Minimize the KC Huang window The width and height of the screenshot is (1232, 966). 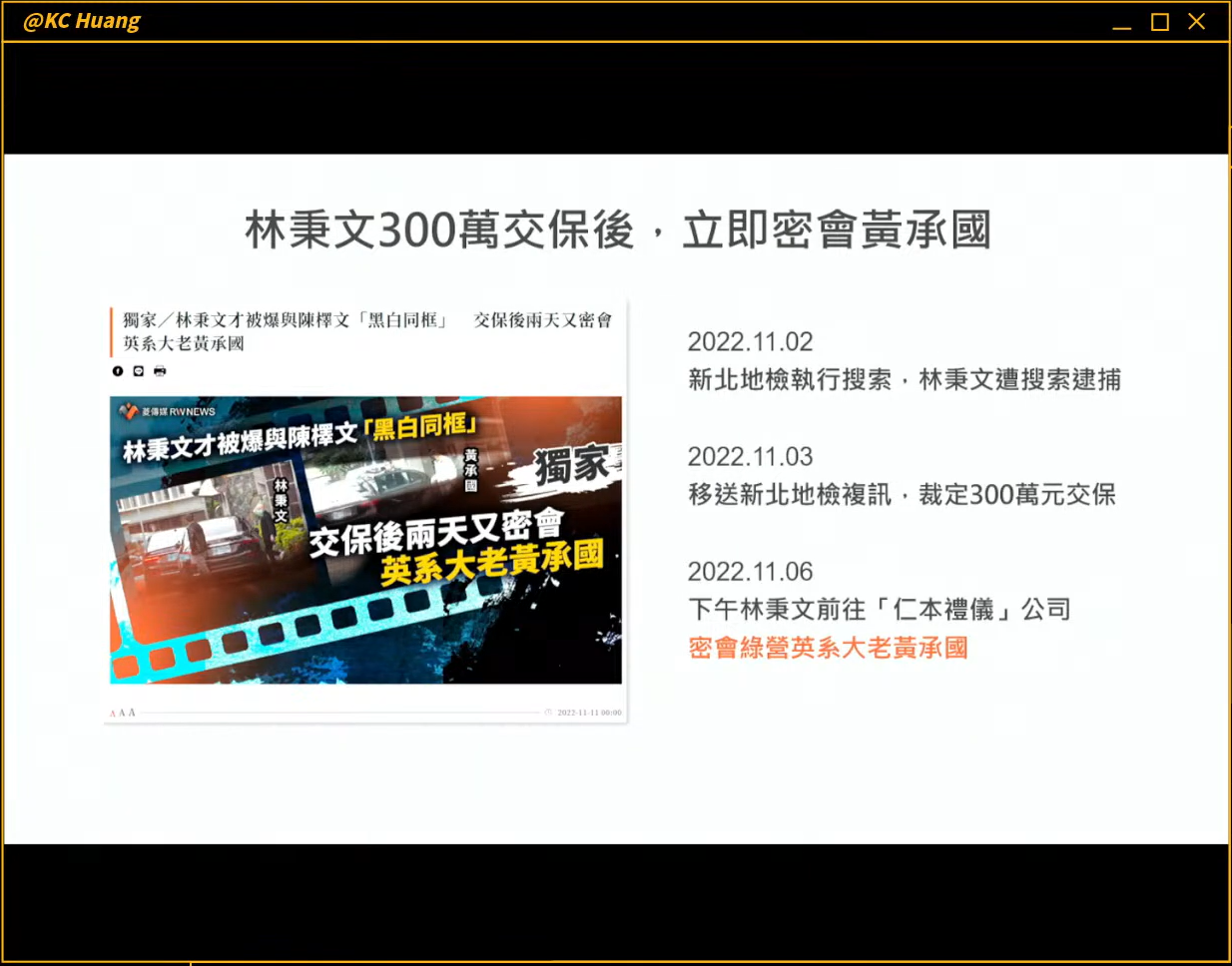[1122, 22]
